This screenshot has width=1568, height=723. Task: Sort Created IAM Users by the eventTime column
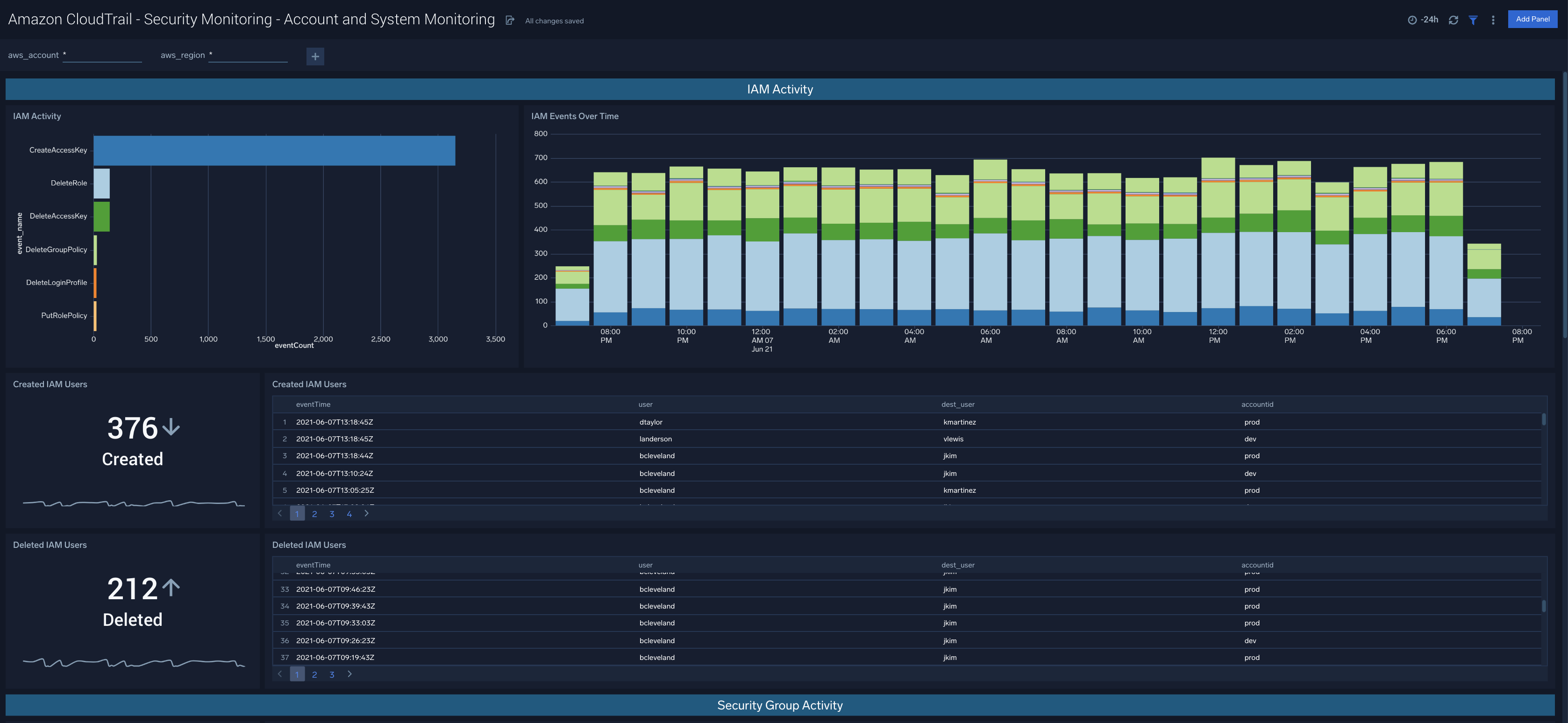tap(313, 404)
